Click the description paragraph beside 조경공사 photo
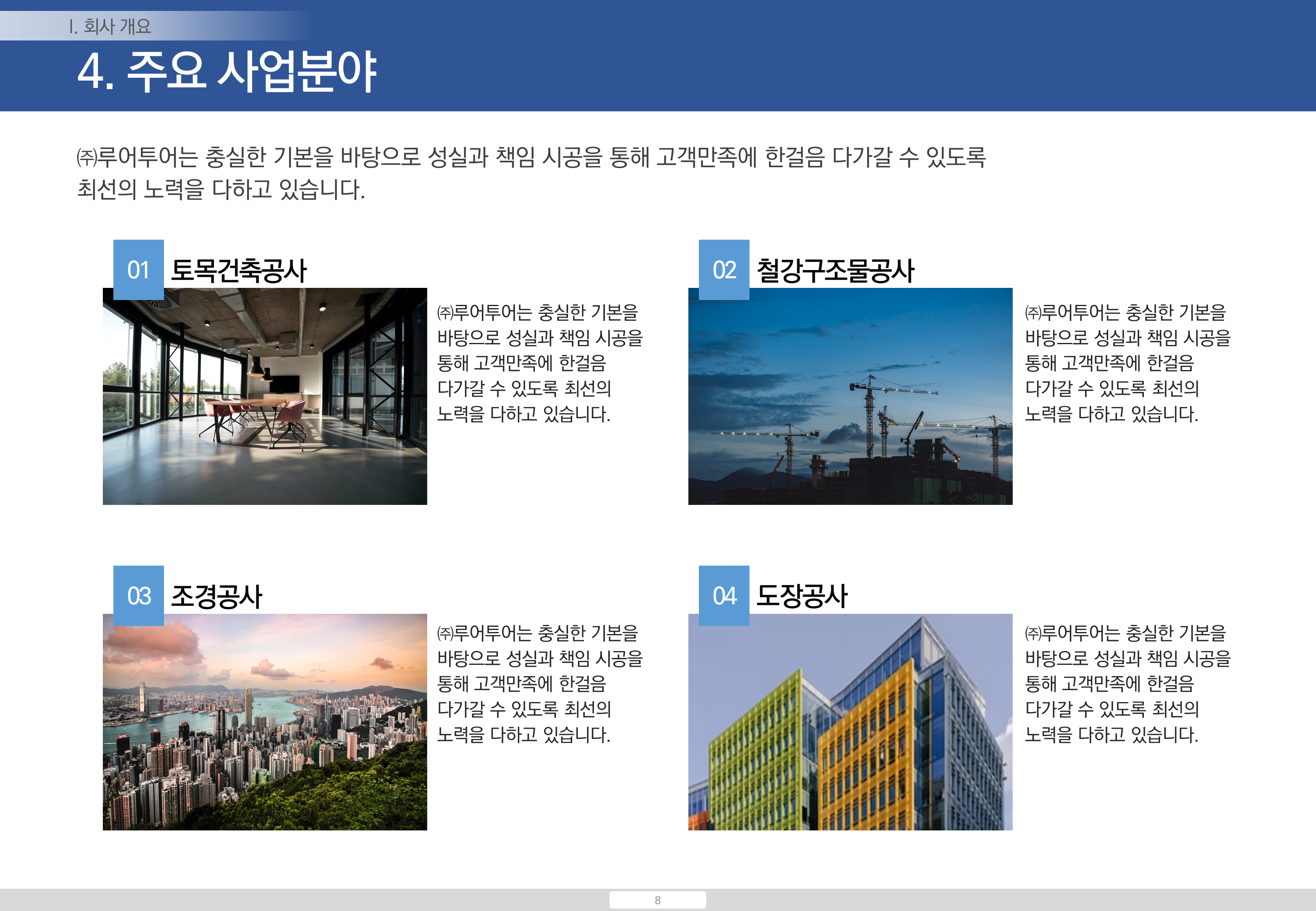The width and height of the screenshot is (1316, 911). (540, 684)
